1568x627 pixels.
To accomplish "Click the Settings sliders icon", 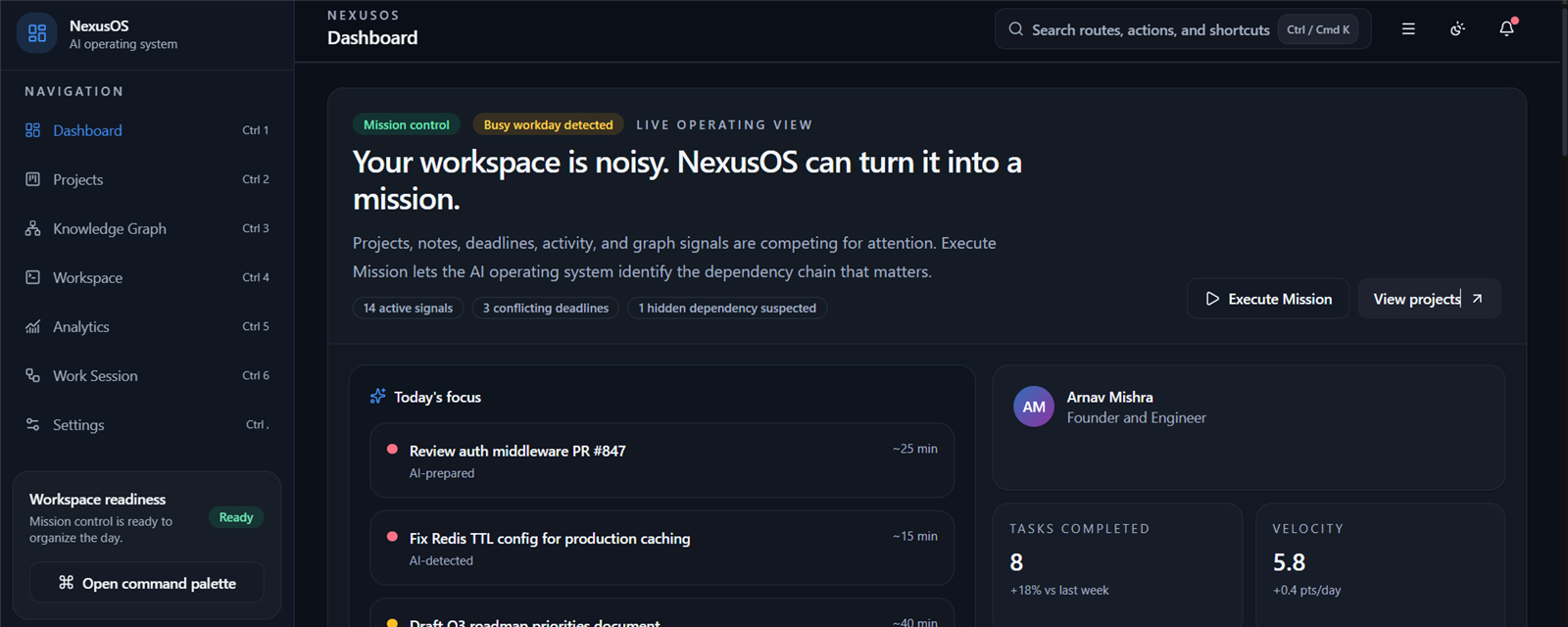I will (x=32, y=424).
